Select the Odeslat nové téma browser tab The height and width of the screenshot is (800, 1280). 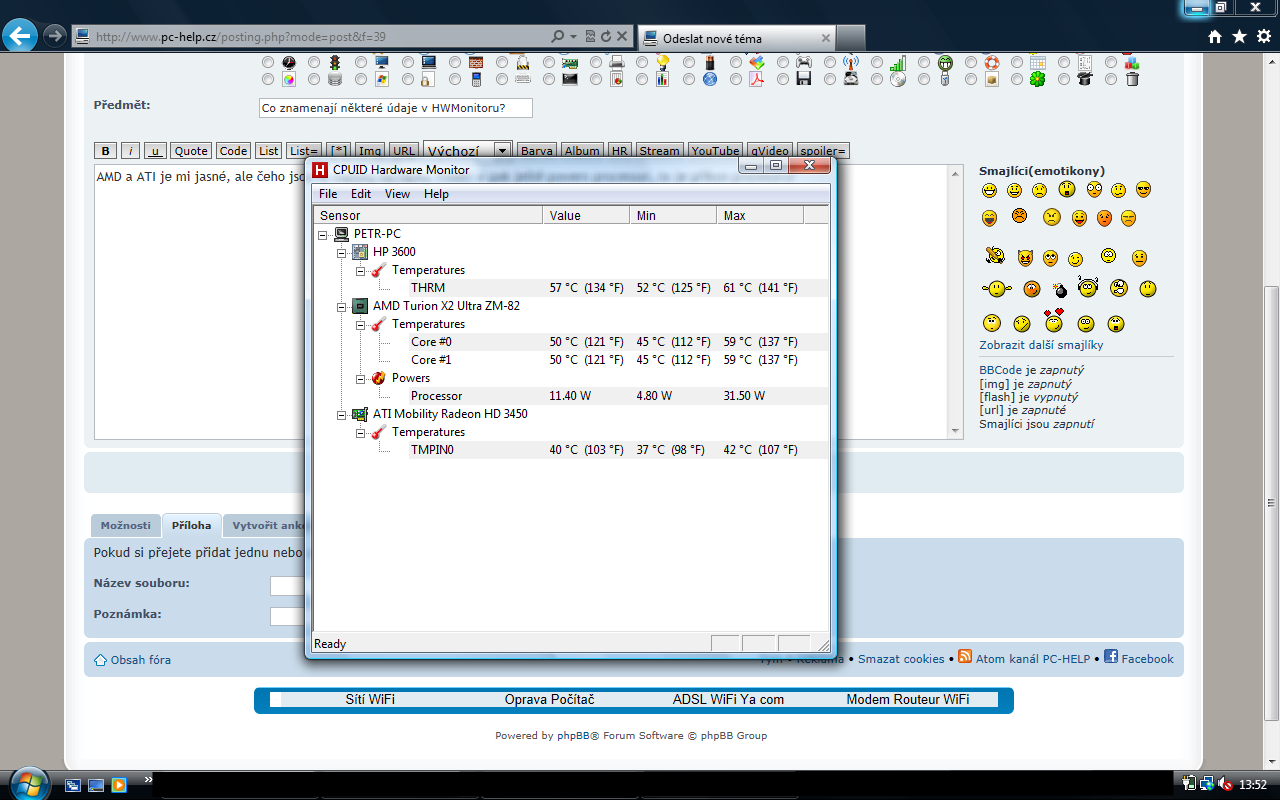pos(735,38)
